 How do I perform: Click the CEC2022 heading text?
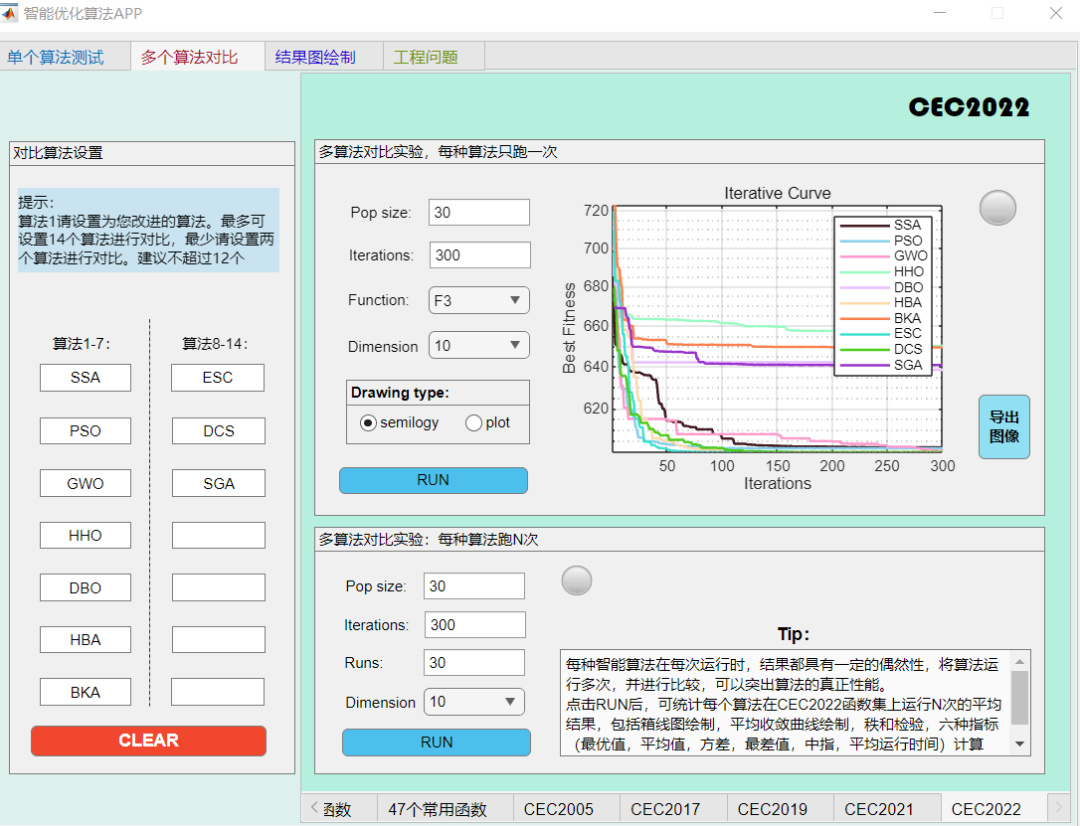(968, 107)
